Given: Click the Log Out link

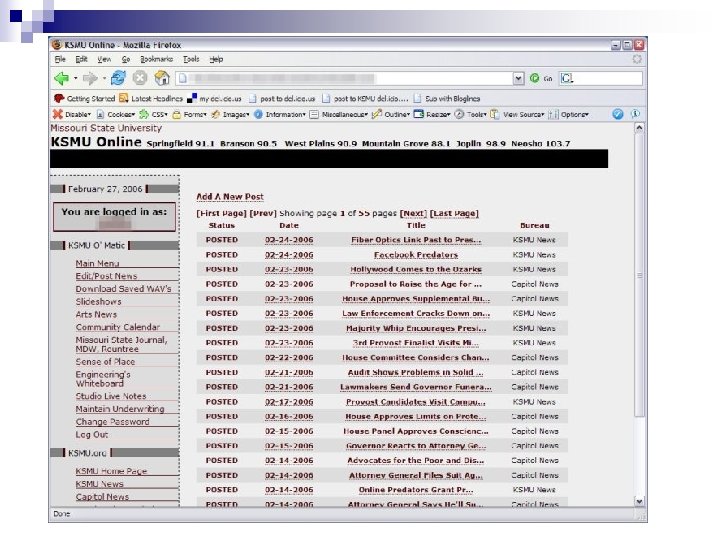Looking at the screenshot, I should [x=92, y=434].
